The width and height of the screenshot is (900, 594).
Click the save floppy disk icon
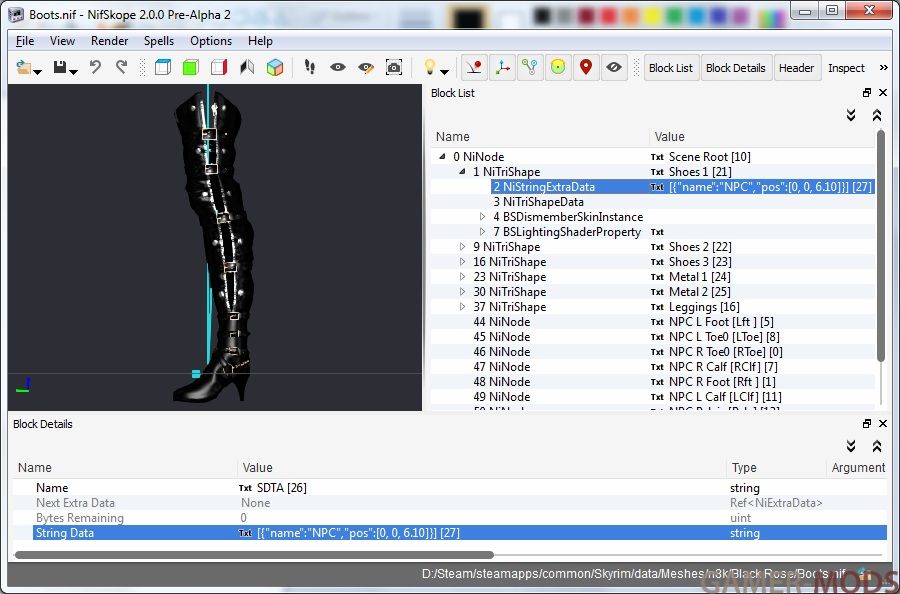tap(60, 67)
